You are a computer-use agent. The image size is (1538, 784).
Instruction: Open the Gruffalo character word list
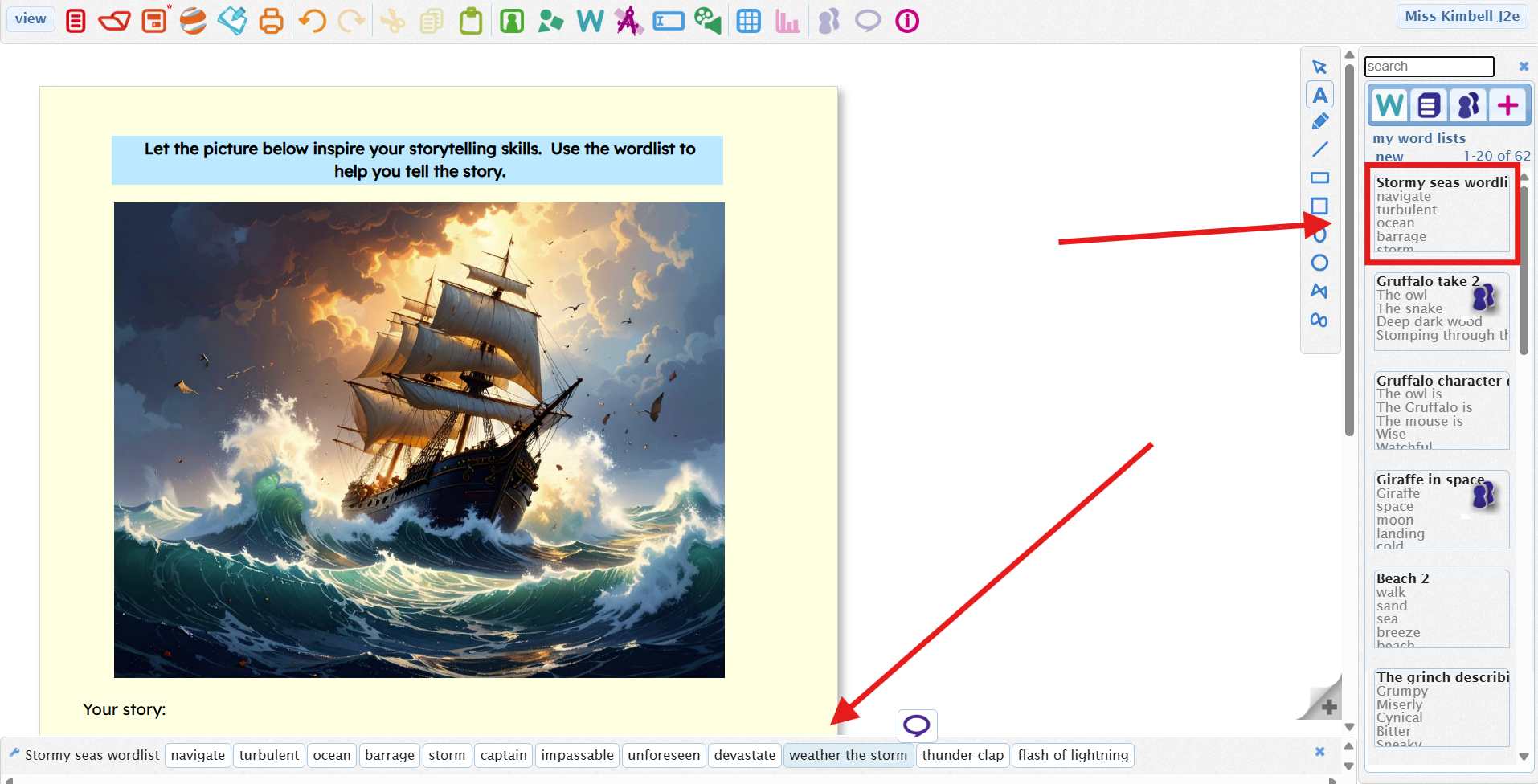tap(1442, 411)
